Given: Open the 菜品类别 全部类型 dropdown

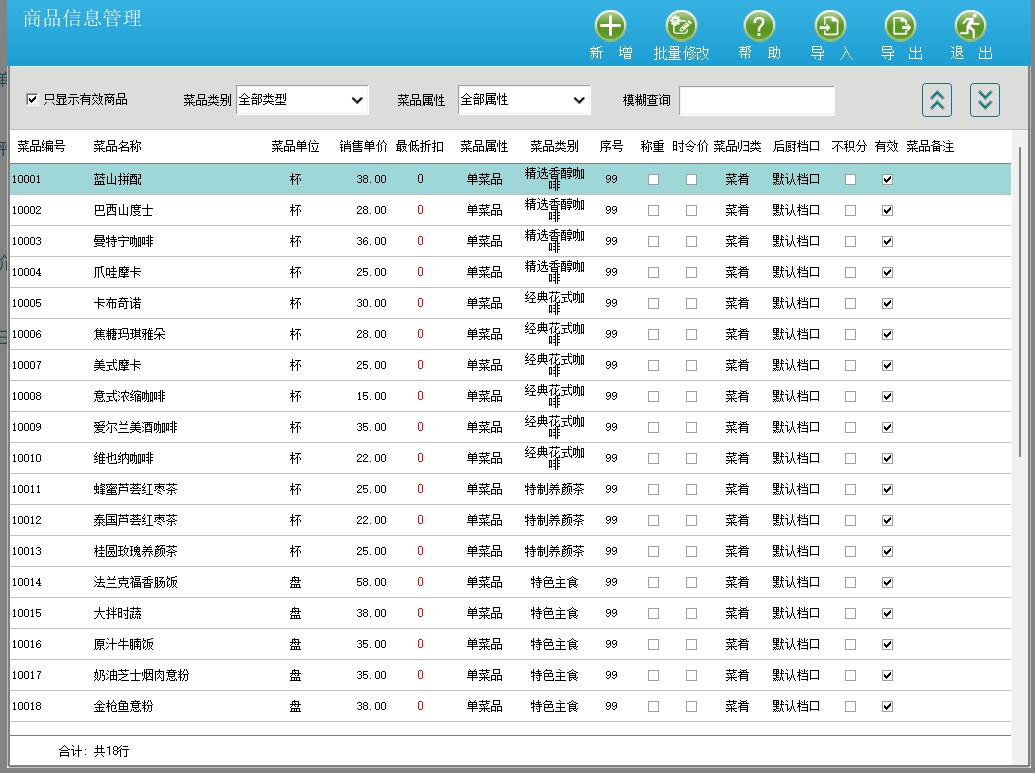Looking at the screenshot, I should (302, 100).
